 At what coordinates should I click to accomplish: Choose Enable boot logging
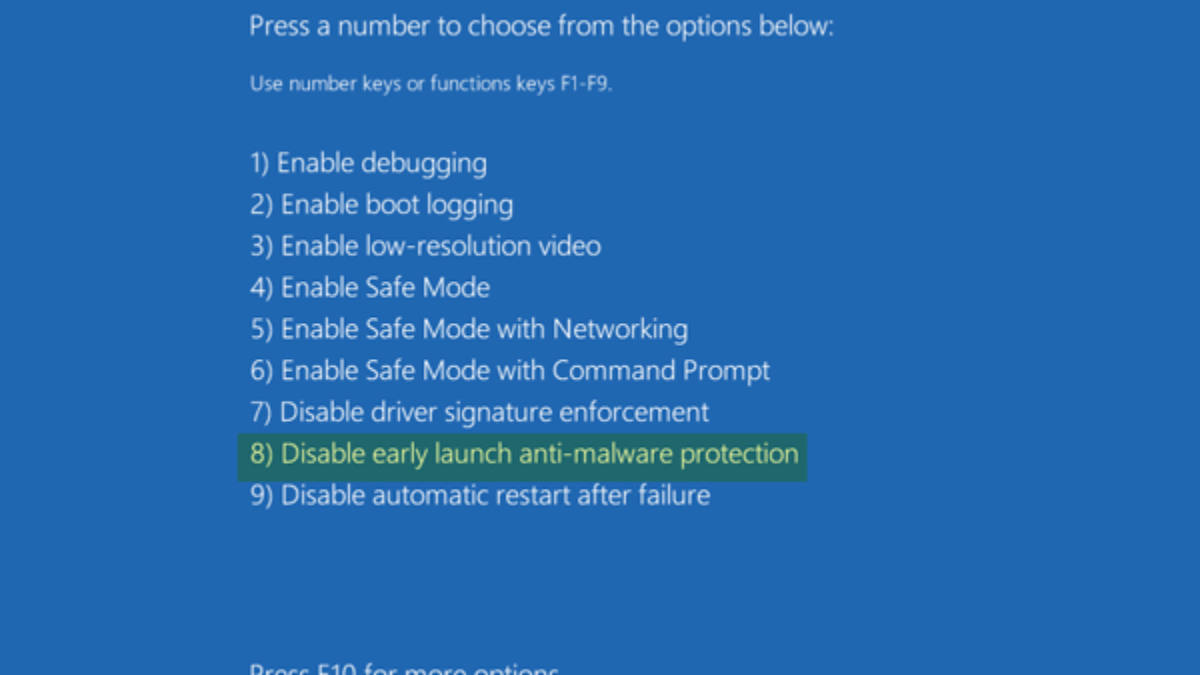point(381,205)
